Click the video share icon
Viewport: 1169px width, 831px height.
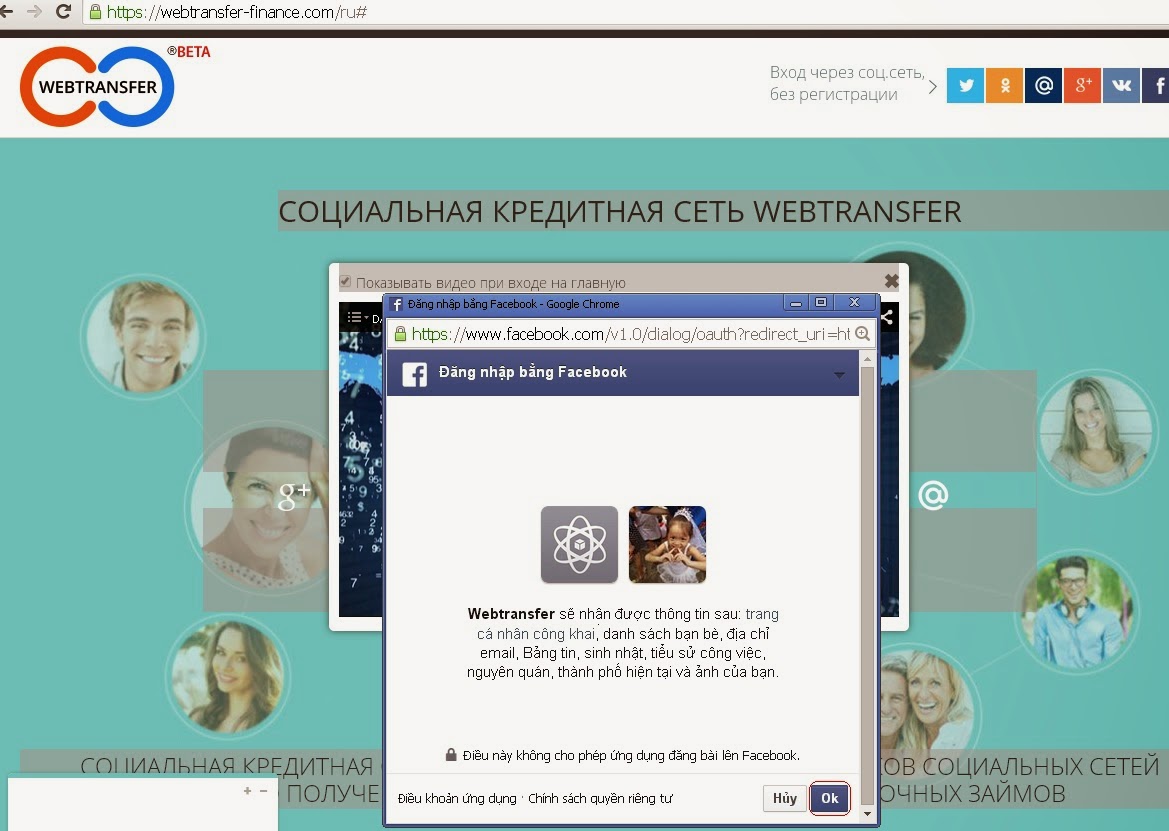(x=887, y=317)
